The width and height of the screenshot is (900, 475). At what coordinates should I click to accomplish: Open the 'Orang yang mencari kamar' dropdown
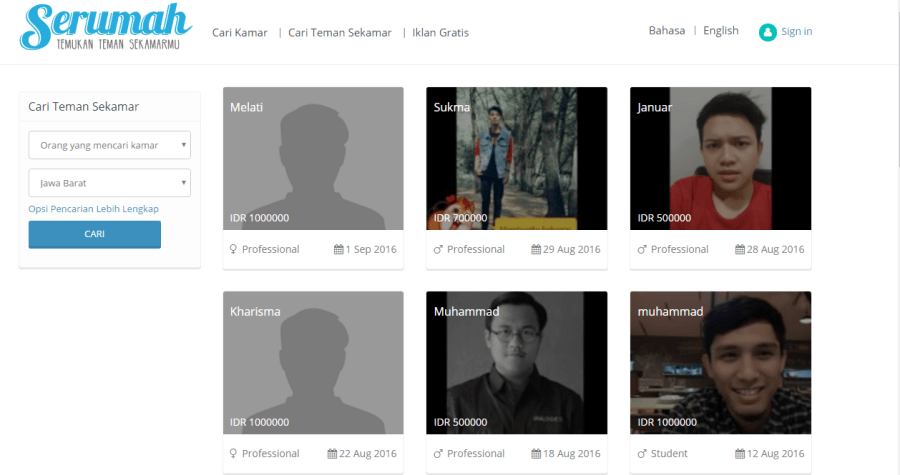(x=109, y=145)
